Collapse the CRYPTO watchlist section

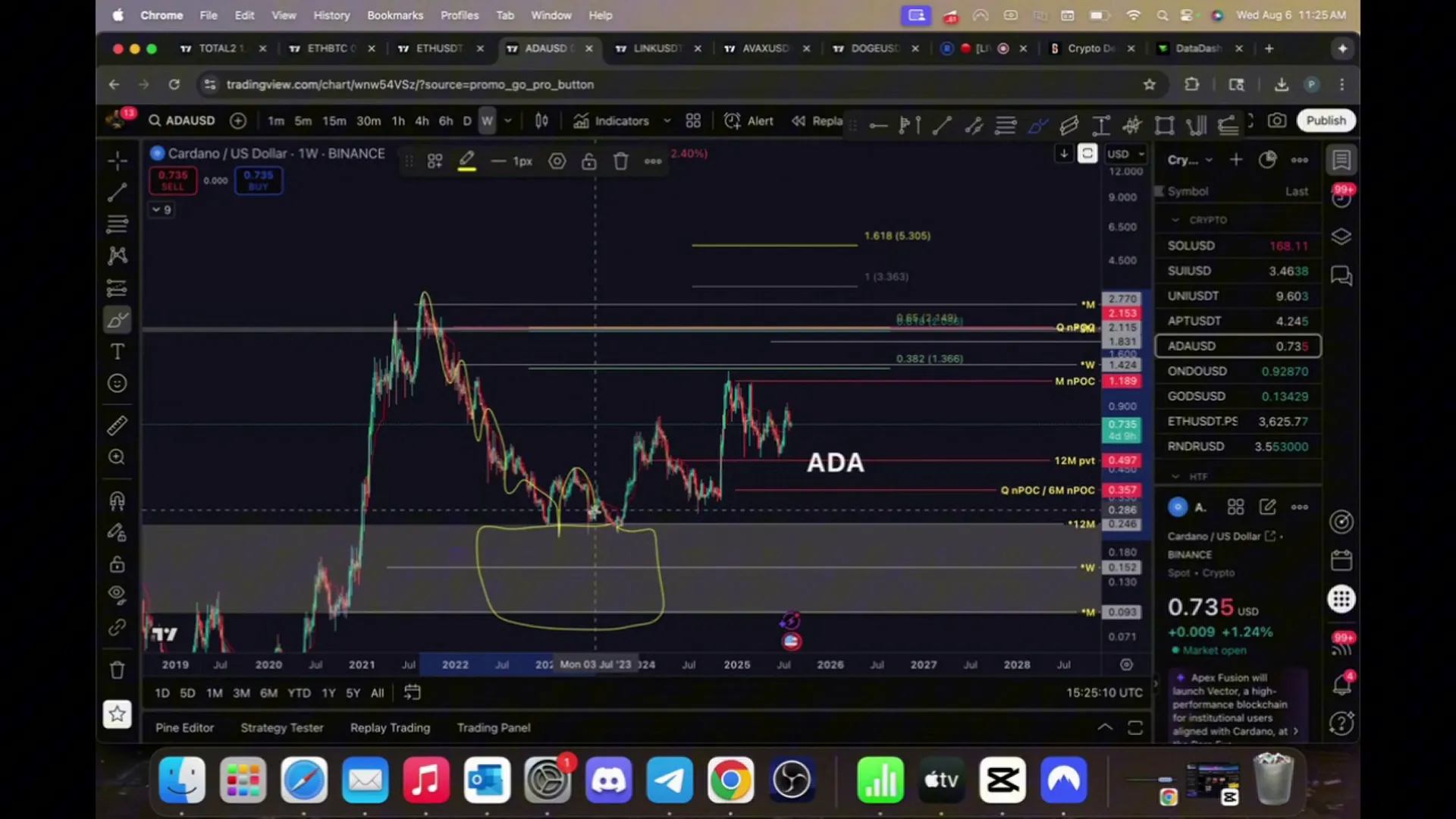click(1175, 220)
